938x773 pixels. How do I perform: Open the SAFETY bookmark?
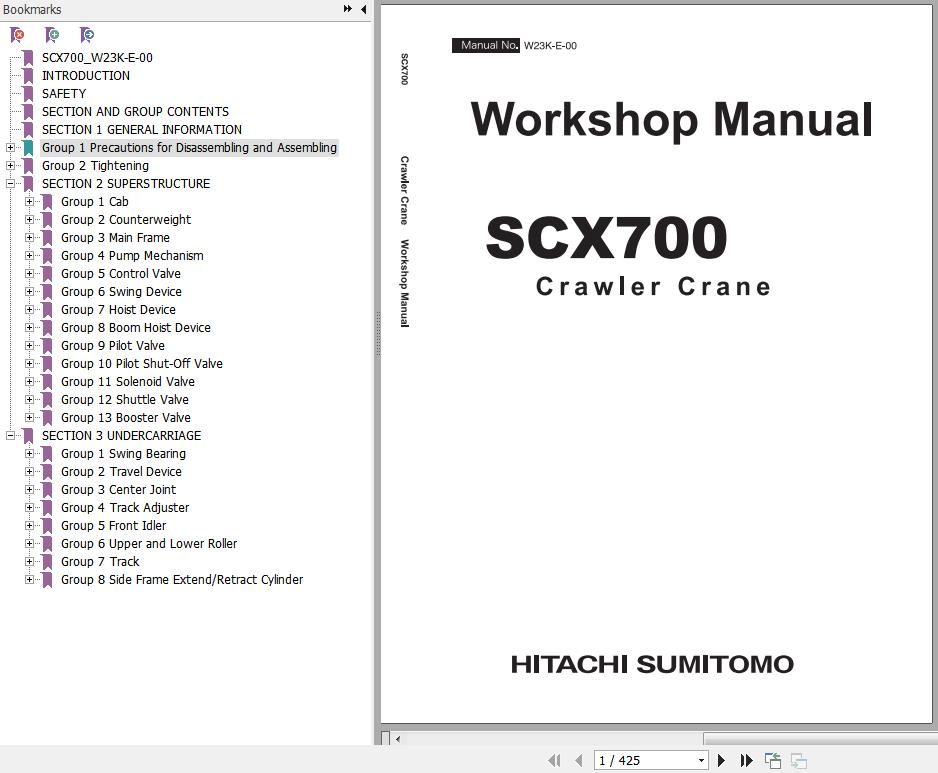[64, 94]
